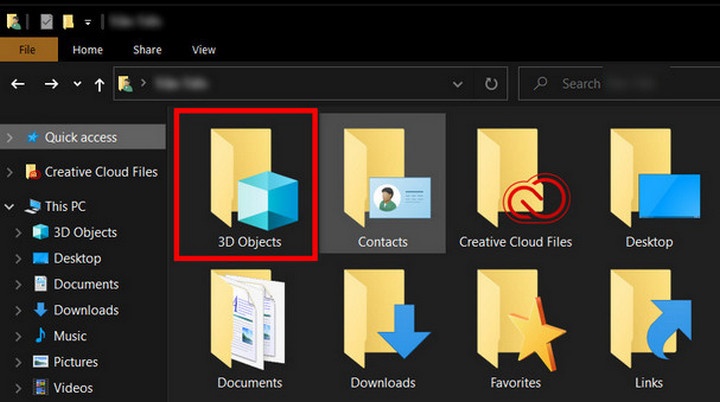Select Creative Cloud Files in navigation pane

click(91, 172)
